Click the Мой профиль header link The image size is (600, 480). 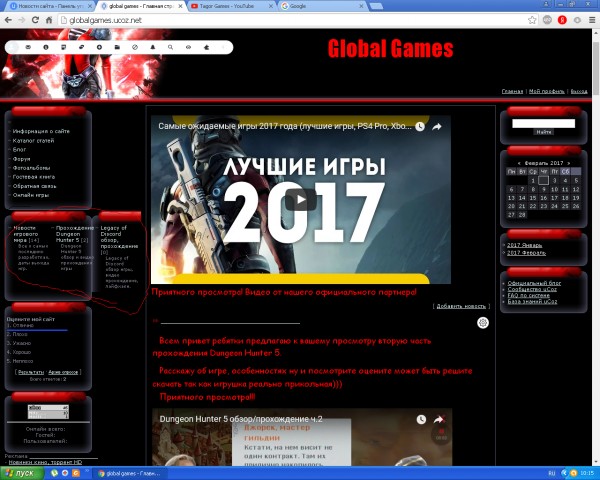point(546,91)
